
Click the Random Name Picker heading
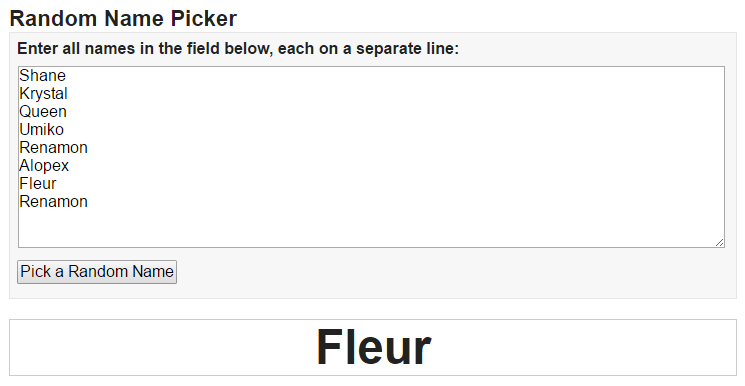123,19
